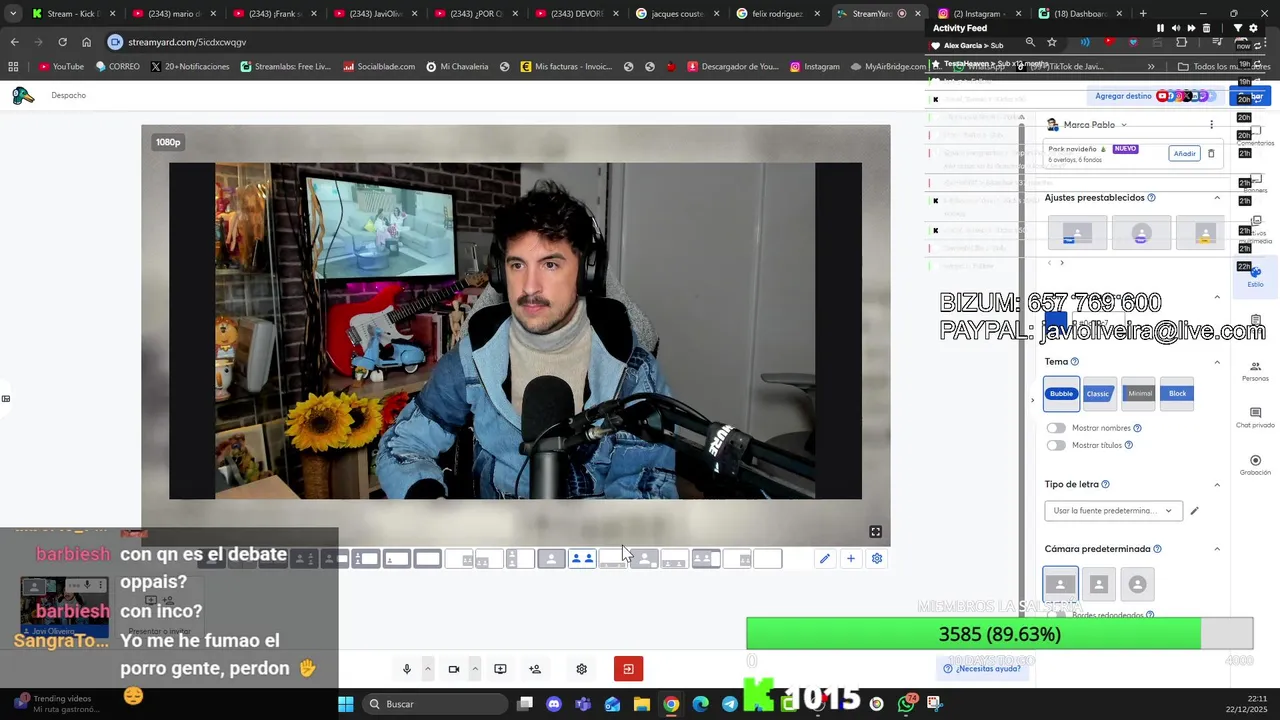The image size is (1280, 720).
Task: Open camera options arrow
Action: click(475, 669)
